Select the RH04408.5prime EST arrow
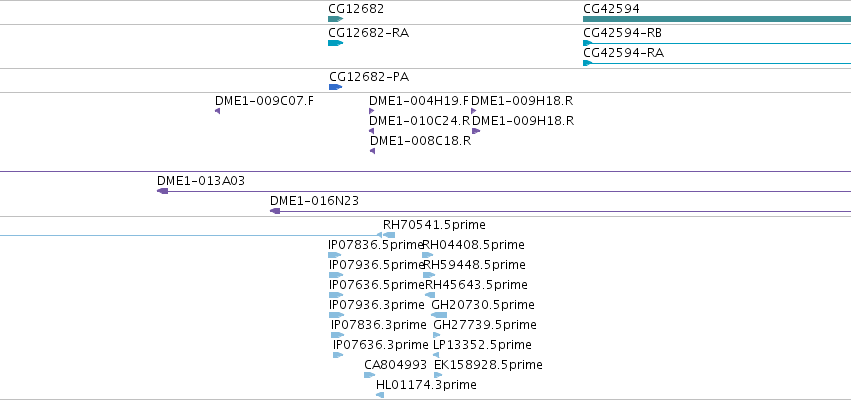The width and height of the screenshot is (851, 400). [428, 255]
